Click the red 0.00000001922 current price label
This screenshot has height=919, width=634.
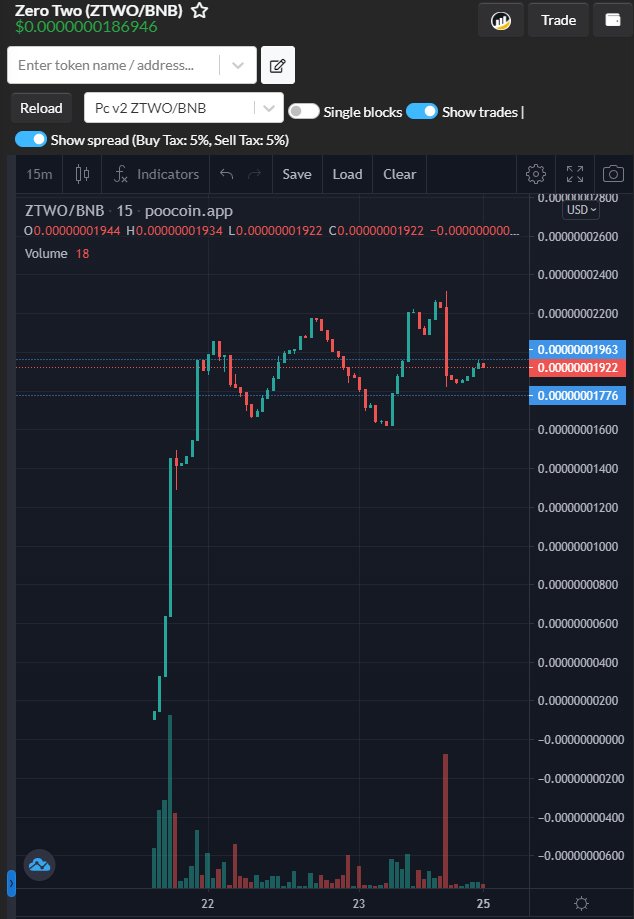coord(578,367)
